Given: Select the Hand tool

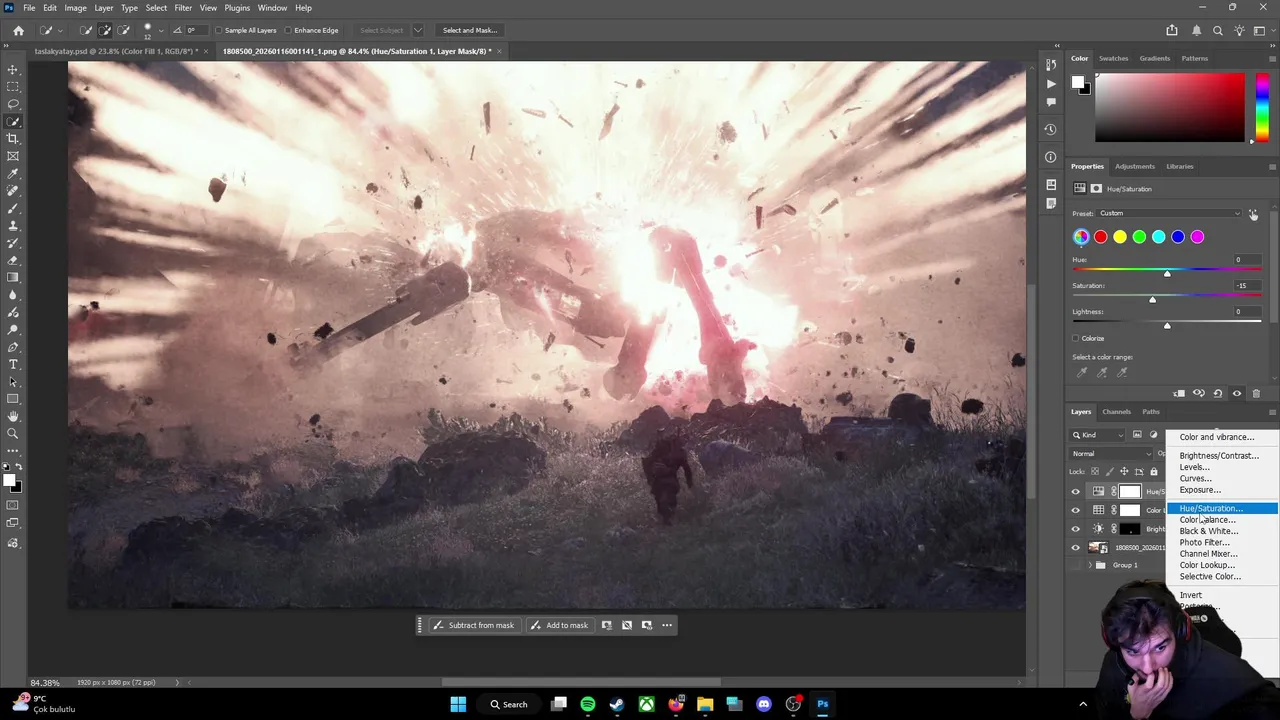Looking at the screenshot, I should (13, 416).
